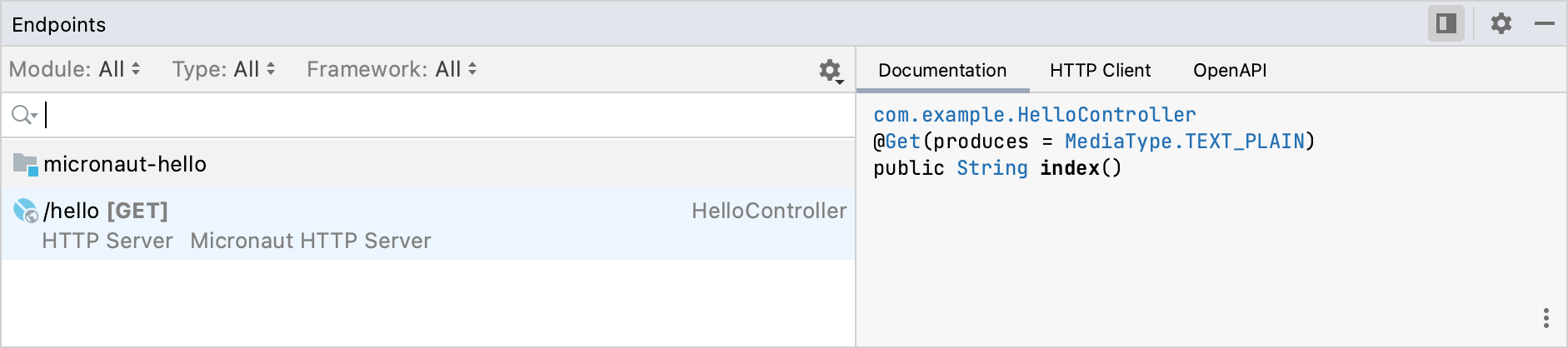Select the /hello [GET] endpoint row
The width and height of the screenshot is (1568, 348).
(x=428, y=223)
